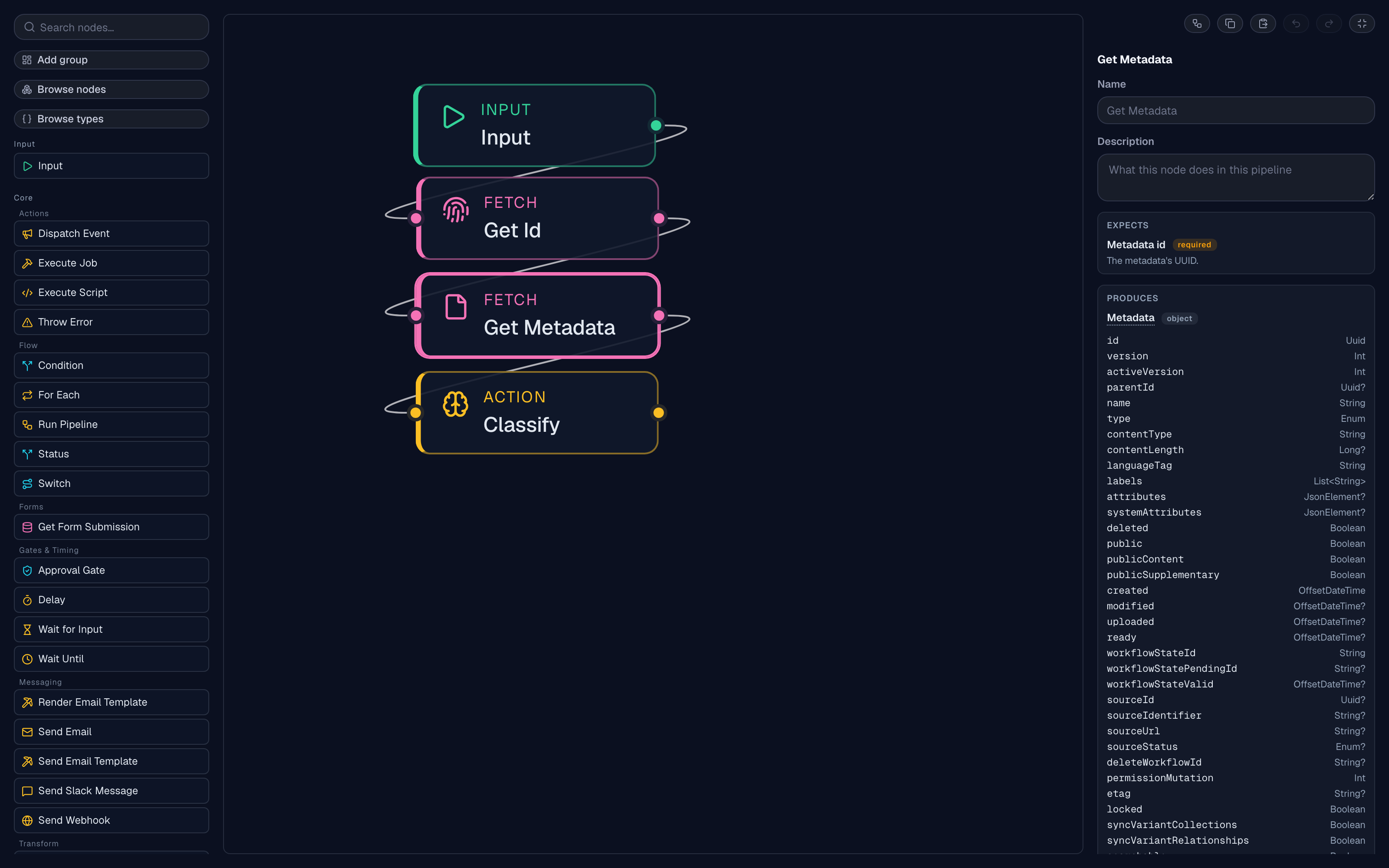Select the Approval Gate node
Viewport: 1389px width, 868px height.
click(x=112, y=571)
